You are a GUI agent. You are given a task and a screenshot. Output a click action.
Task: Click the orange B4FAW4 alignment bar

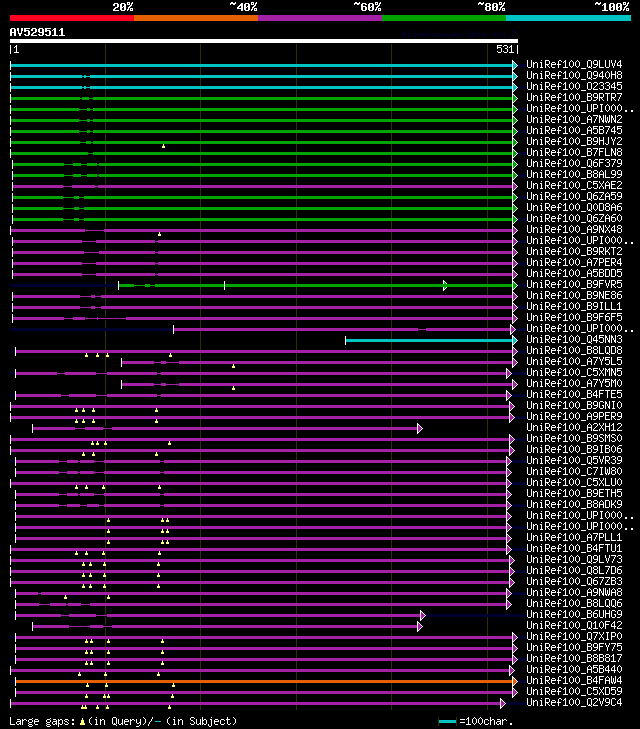[264, 682]
